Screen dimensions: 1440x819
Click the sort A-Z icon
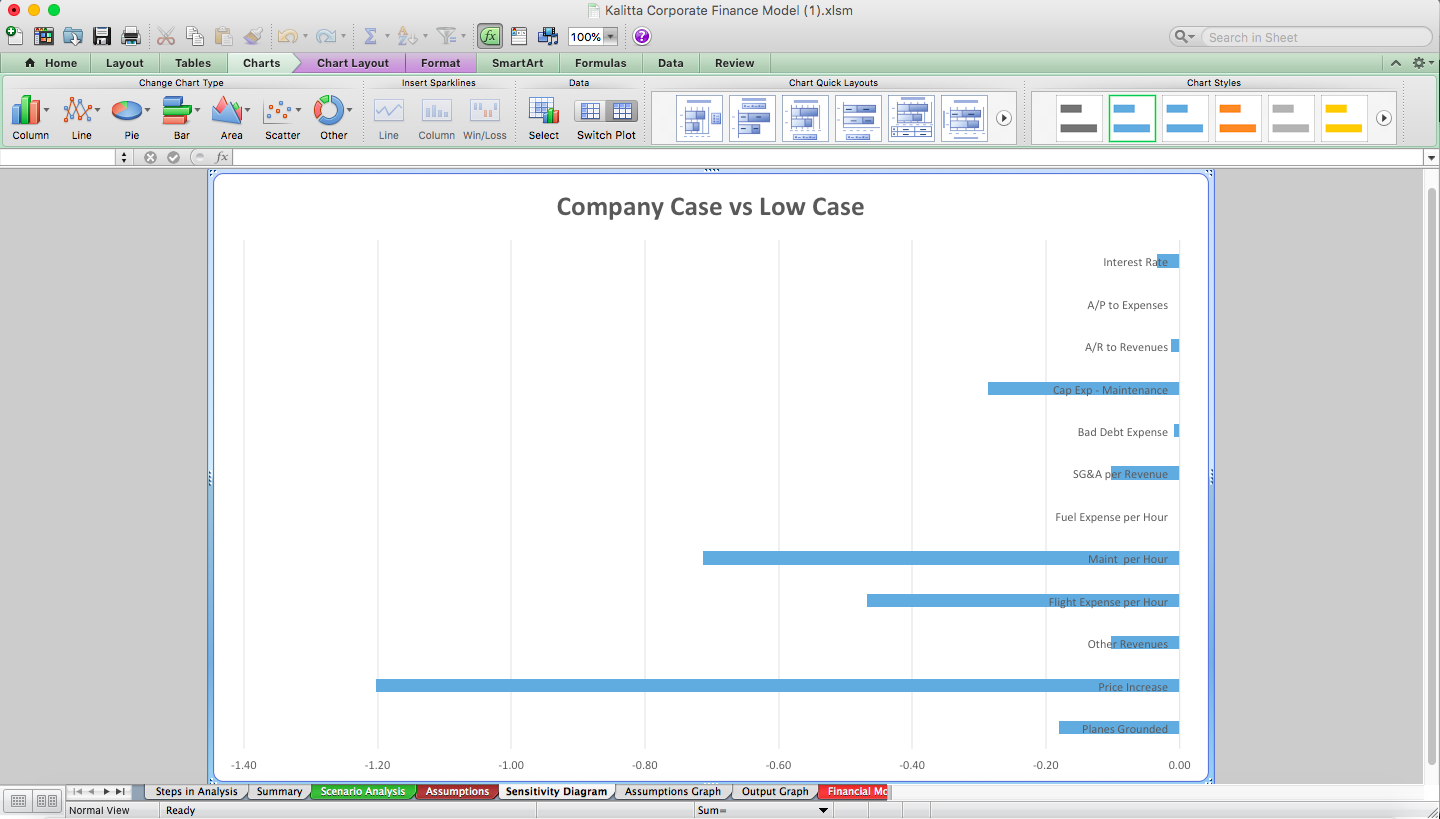[x=406, y=36]
